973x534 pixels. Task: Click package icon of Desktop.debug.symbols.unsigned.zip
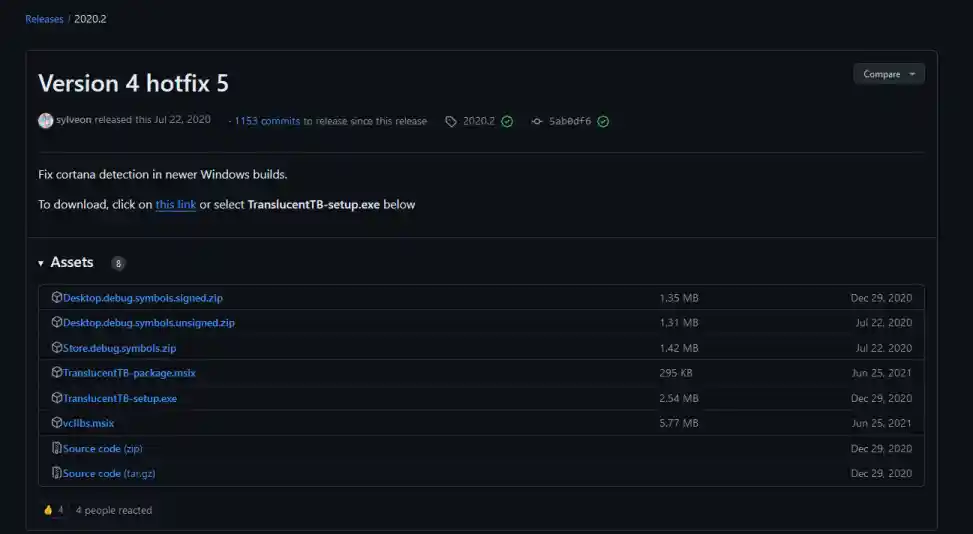coord(56,322)
